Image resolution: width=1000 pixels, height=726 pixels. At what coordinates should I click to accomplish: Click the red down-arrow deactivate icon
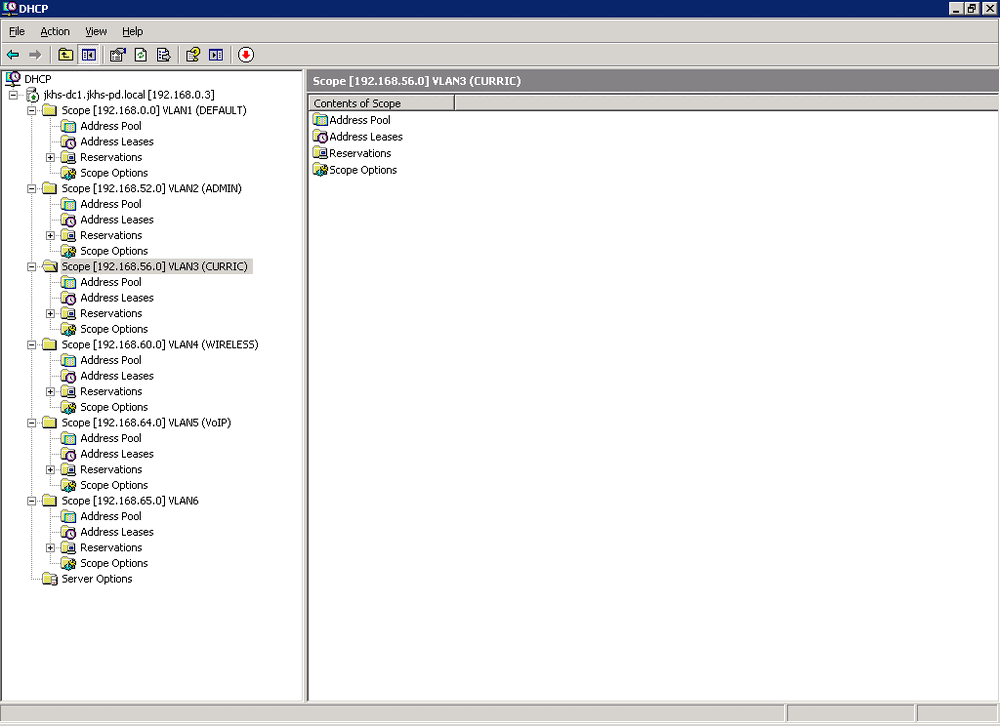[246, 55]
